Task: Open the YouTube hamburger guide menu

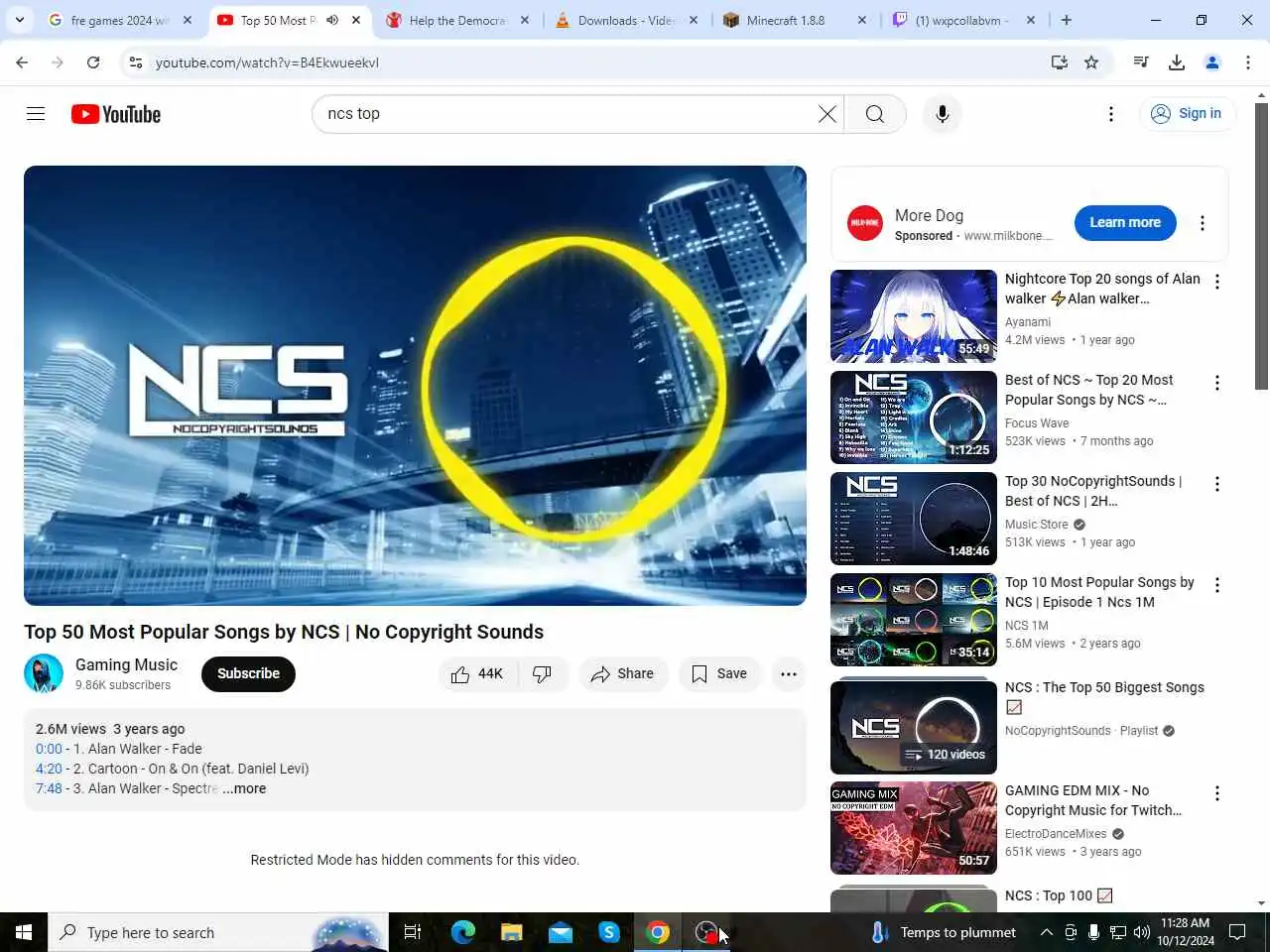Action: pyautogui.click(x=36, y=114)
